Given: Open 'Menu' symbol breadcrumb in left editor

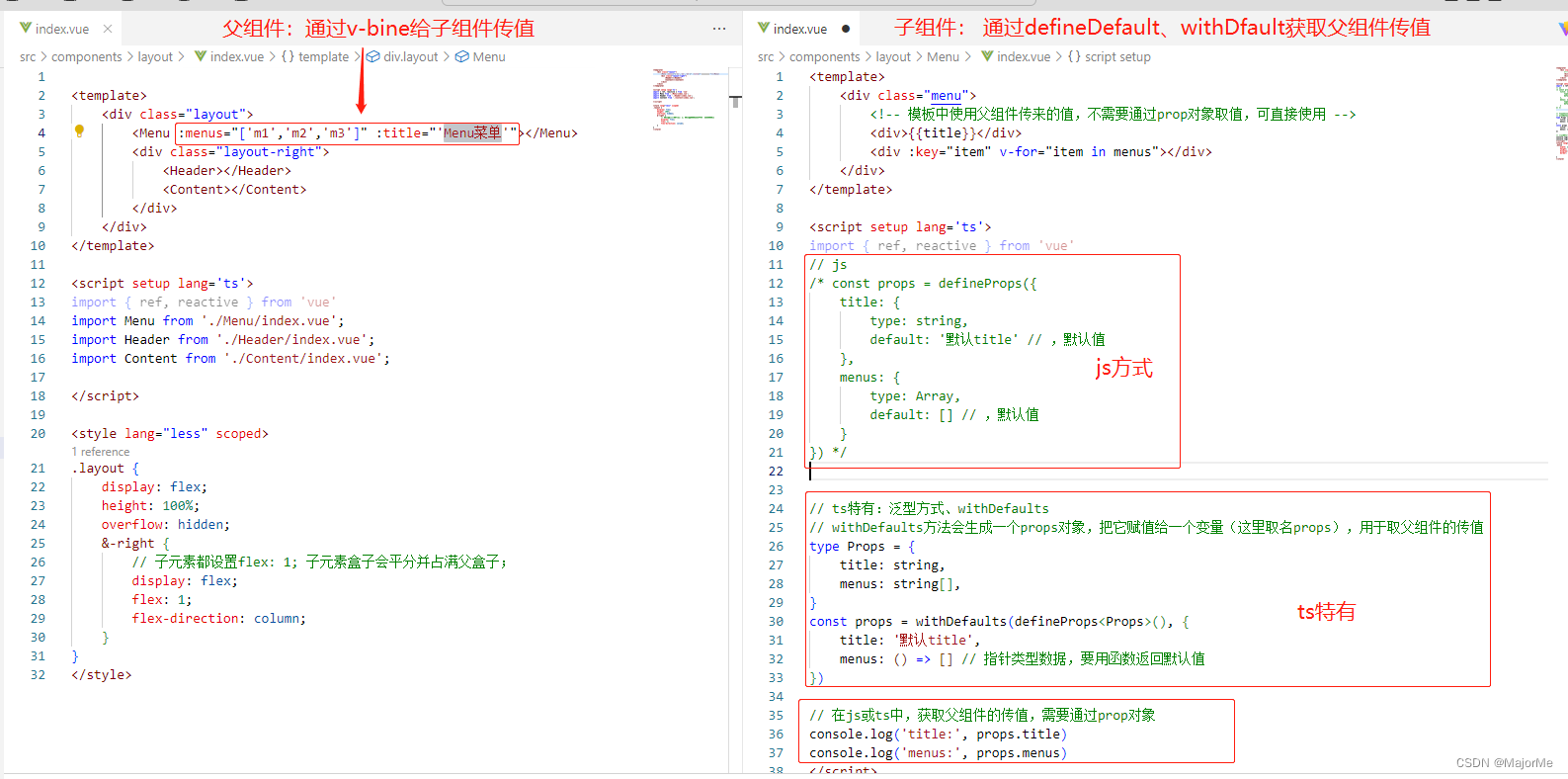Looking at the screenshot, I should point(488,57).
